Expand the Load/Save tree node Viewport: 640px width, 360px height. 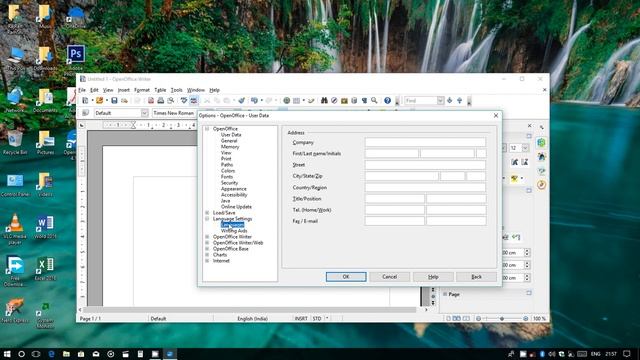point(207,213)
